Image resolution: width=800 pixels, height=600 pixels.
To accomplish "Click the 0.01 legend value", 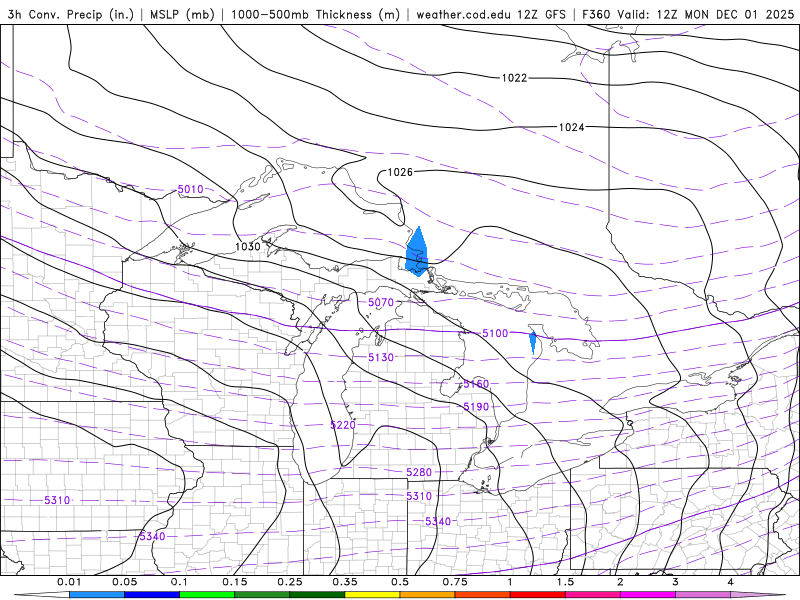I will click(69, 582).
